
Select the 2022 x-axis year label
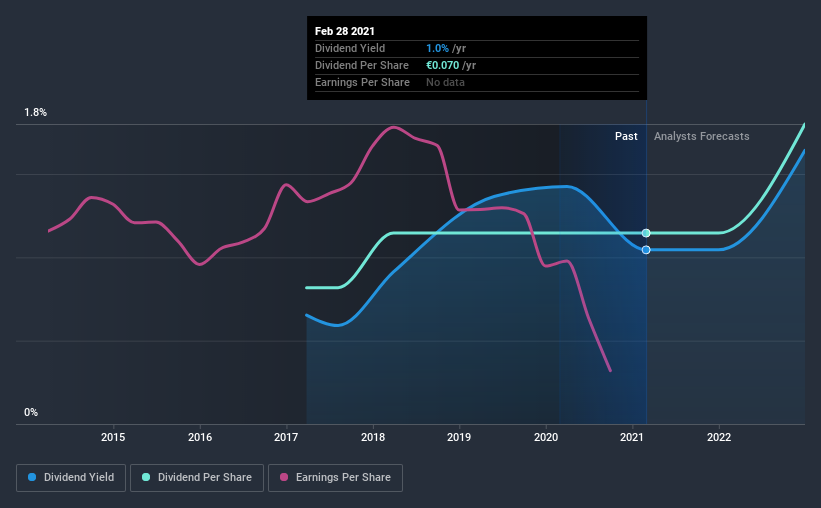[x=719, y=437]
